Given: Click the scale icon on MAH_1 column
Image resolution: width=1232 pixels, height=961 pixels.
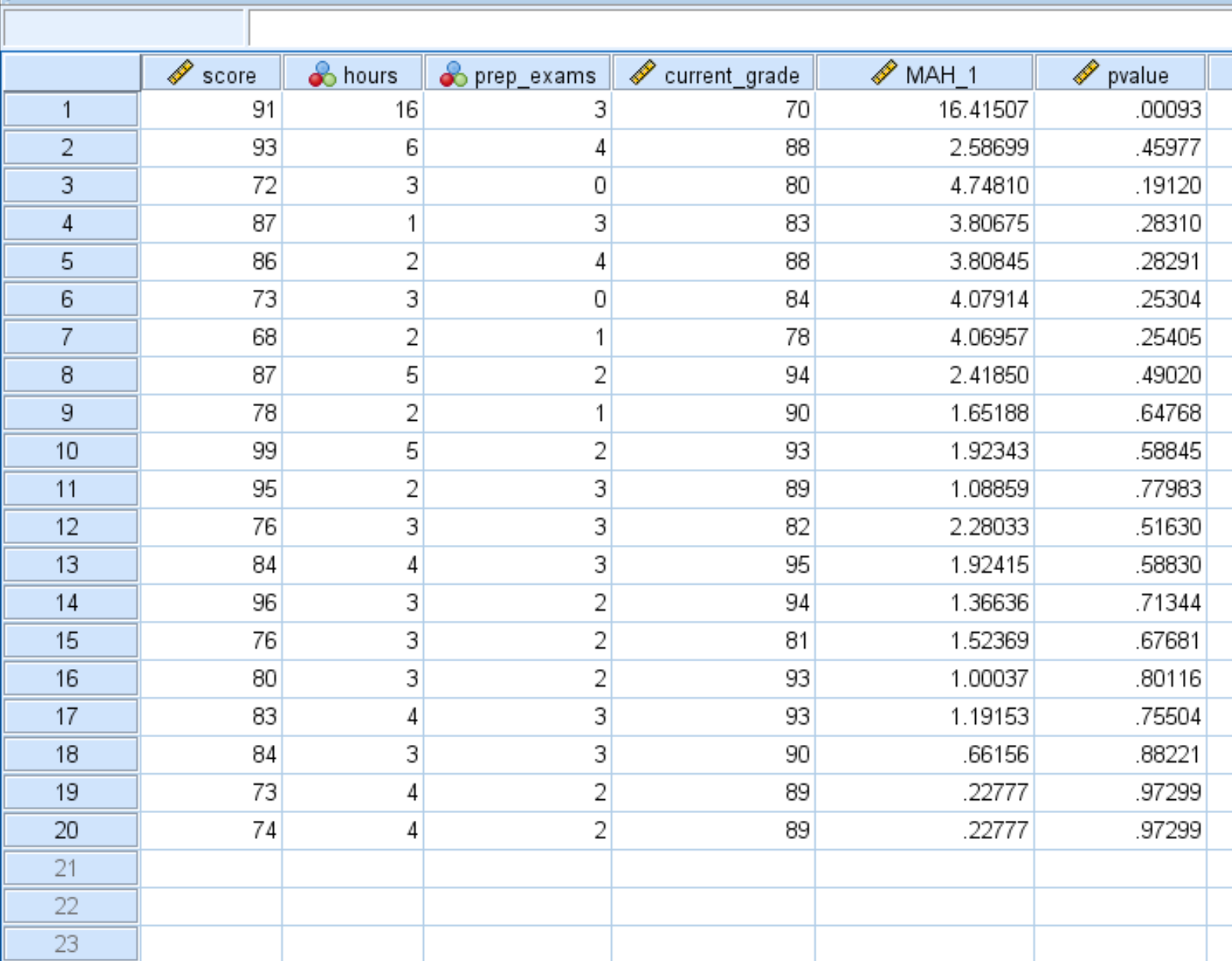Looking at the screenshot, I should pos(884,73).
